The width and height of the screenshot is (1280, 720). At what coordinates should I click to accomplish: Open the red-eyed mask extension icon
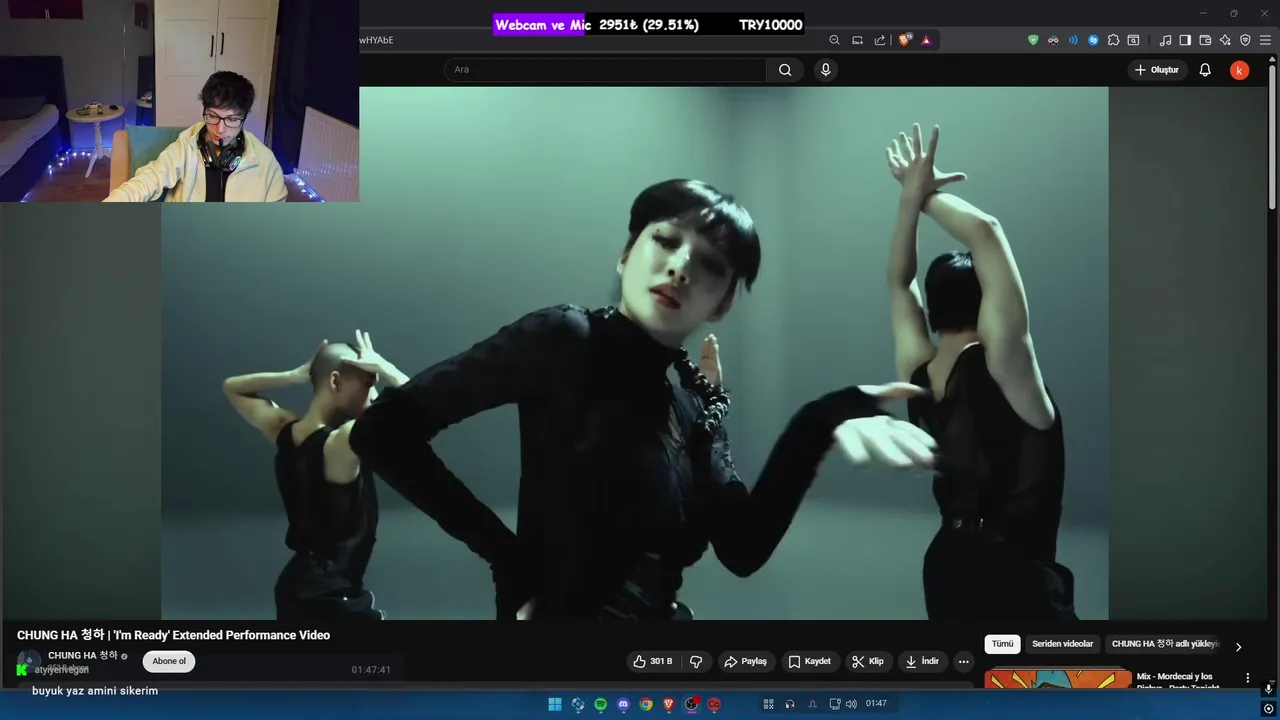(1053, 40)
